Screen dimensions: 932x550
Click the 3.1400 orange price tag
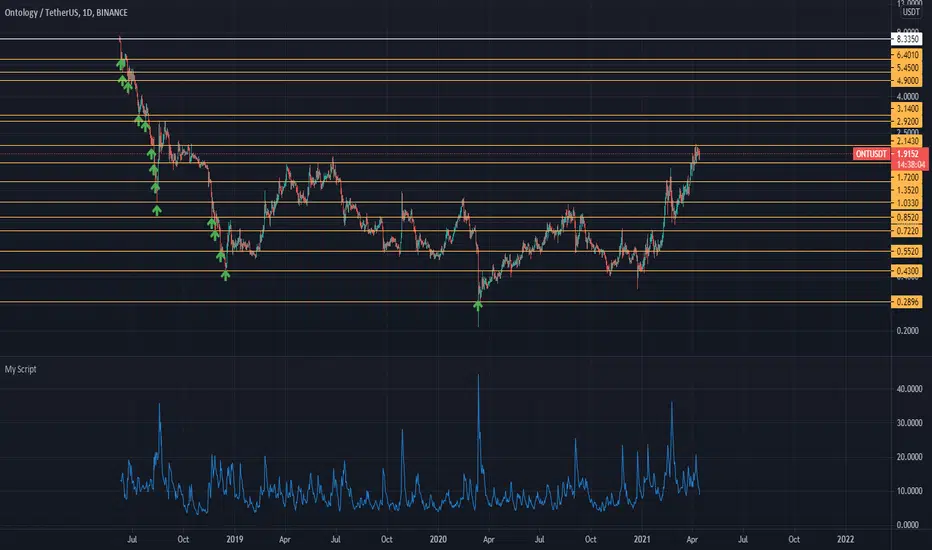click(x=906, y=109)
